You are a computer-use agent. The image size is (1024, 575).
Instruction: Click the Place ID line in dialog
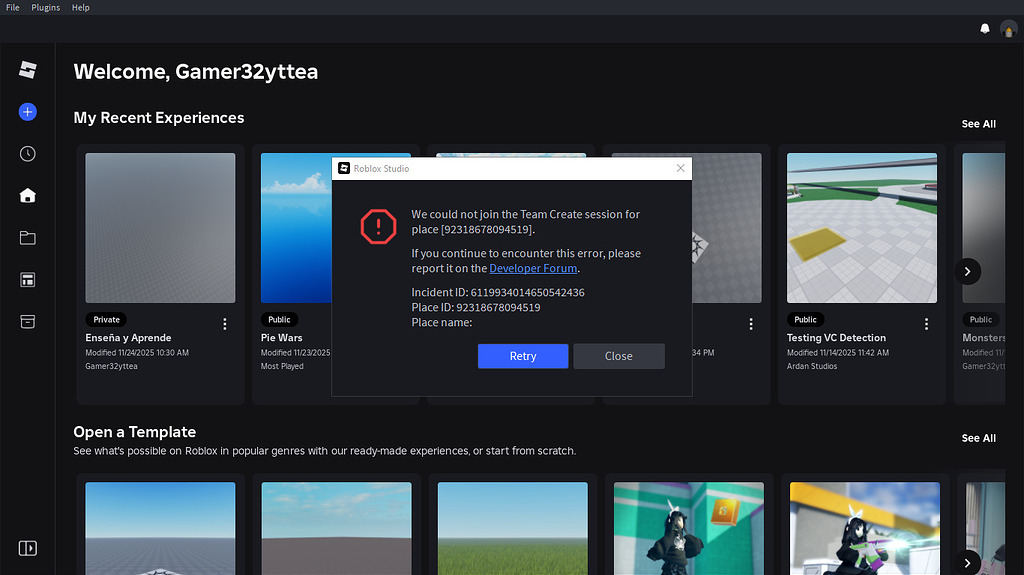(475, 308)
